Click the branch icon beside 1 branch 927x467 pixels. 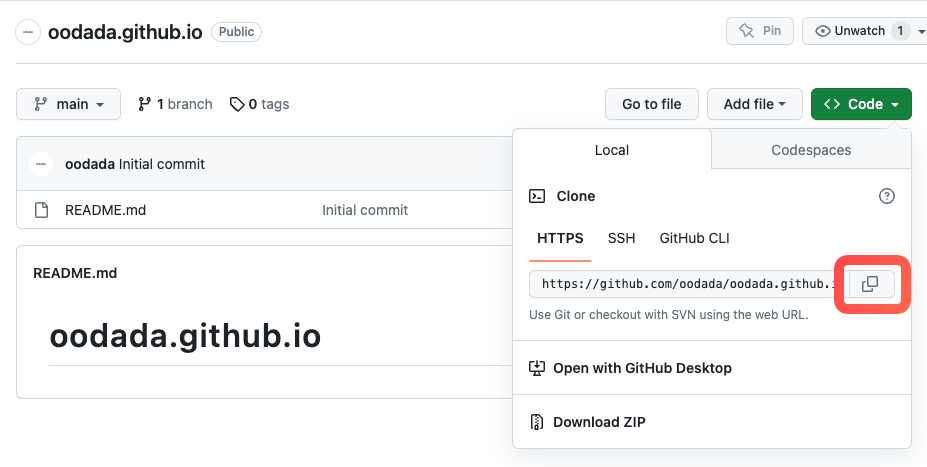click(x=144, y=105)
